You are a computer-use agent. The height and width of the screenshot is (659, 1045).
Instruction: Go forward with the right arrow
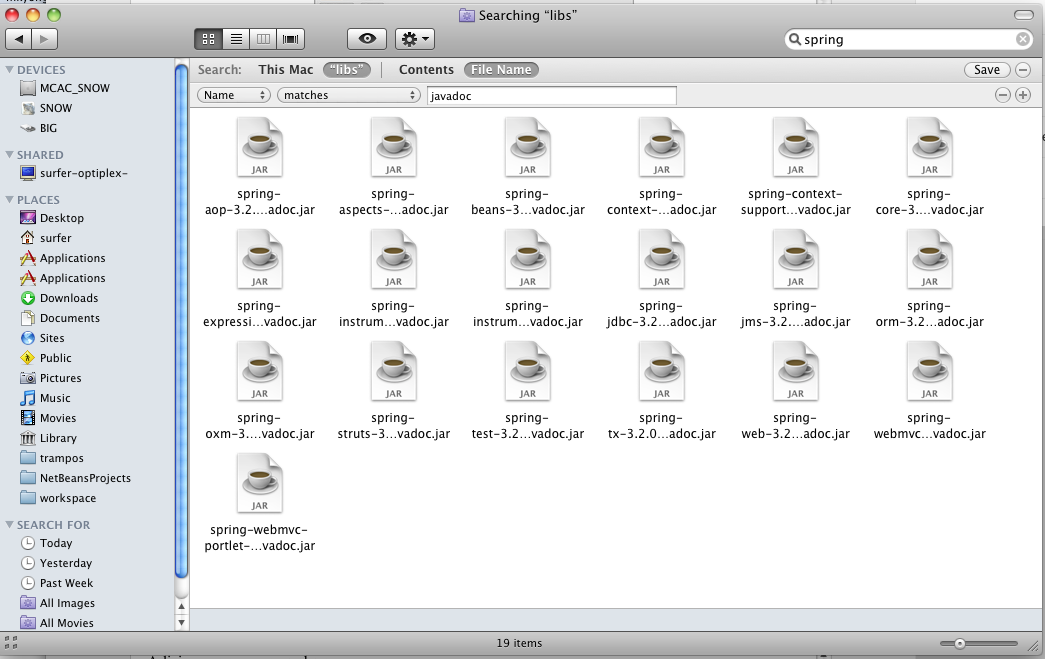coord(44,39)
